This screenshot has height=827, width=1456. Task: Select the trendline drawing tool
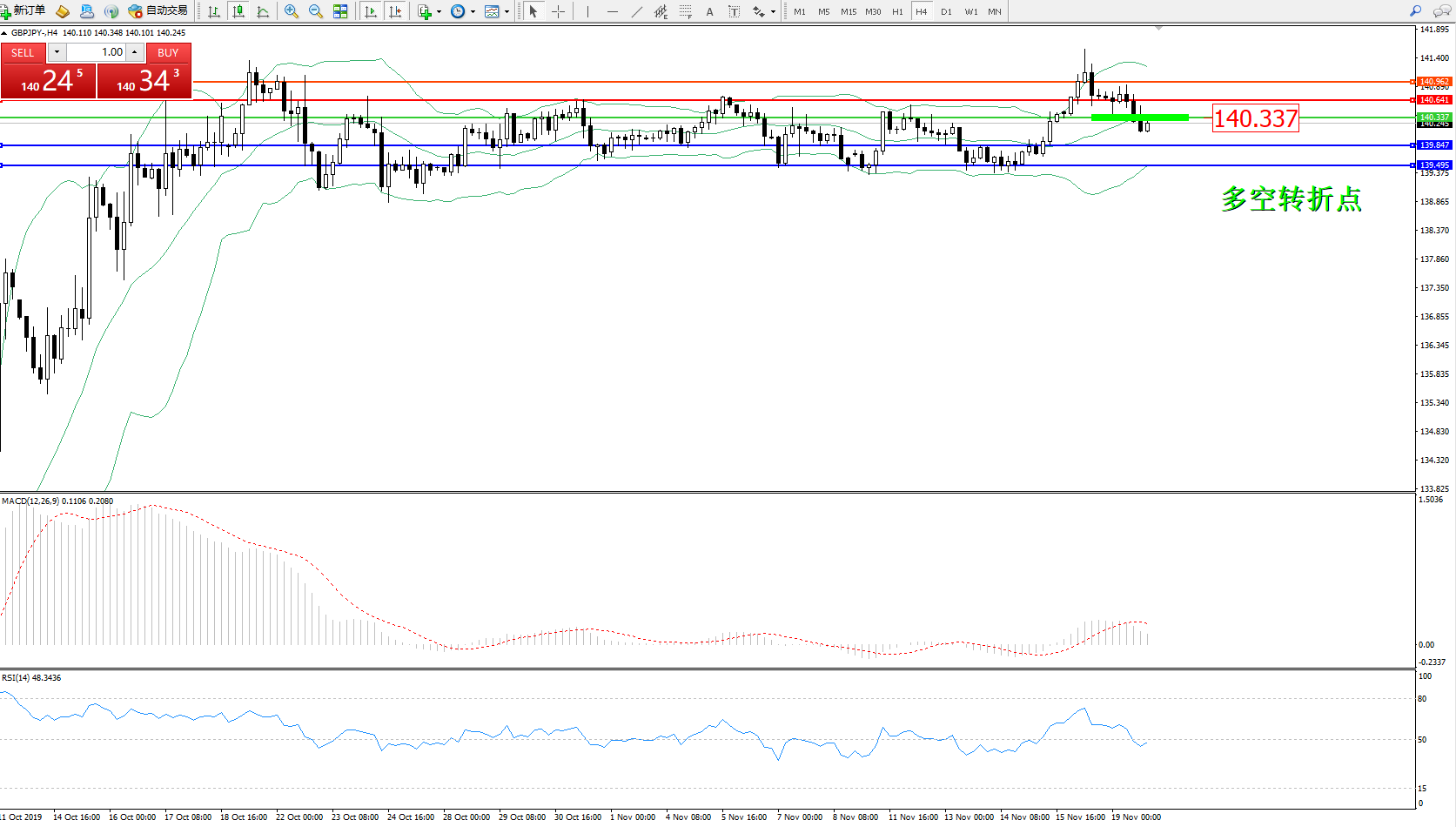click(637, 11)
